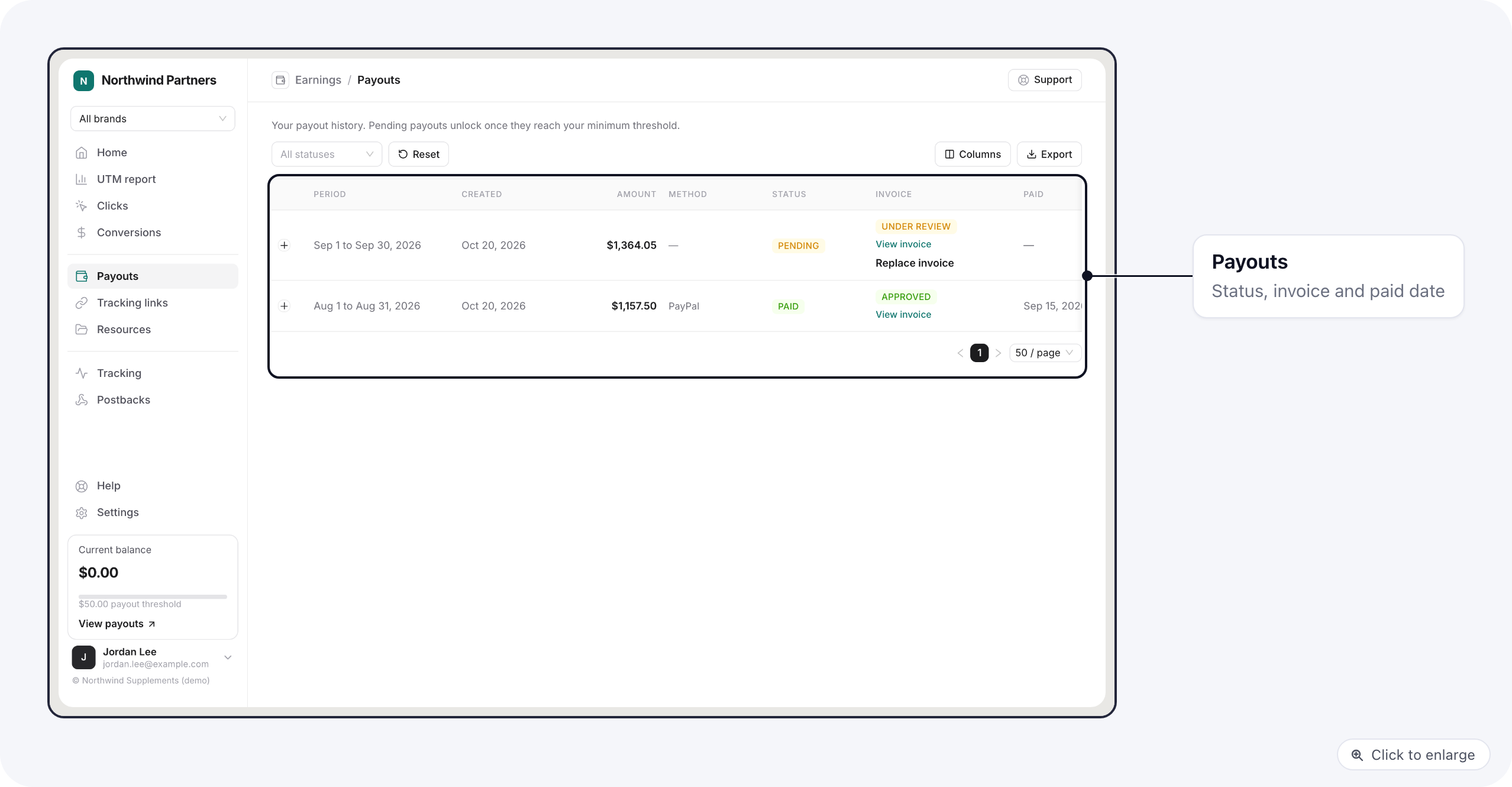Image resolution: width=1512 pixels, height=787 pixels.
Task: Click the payout threshold progress bar
Action: tap(153, 597)
